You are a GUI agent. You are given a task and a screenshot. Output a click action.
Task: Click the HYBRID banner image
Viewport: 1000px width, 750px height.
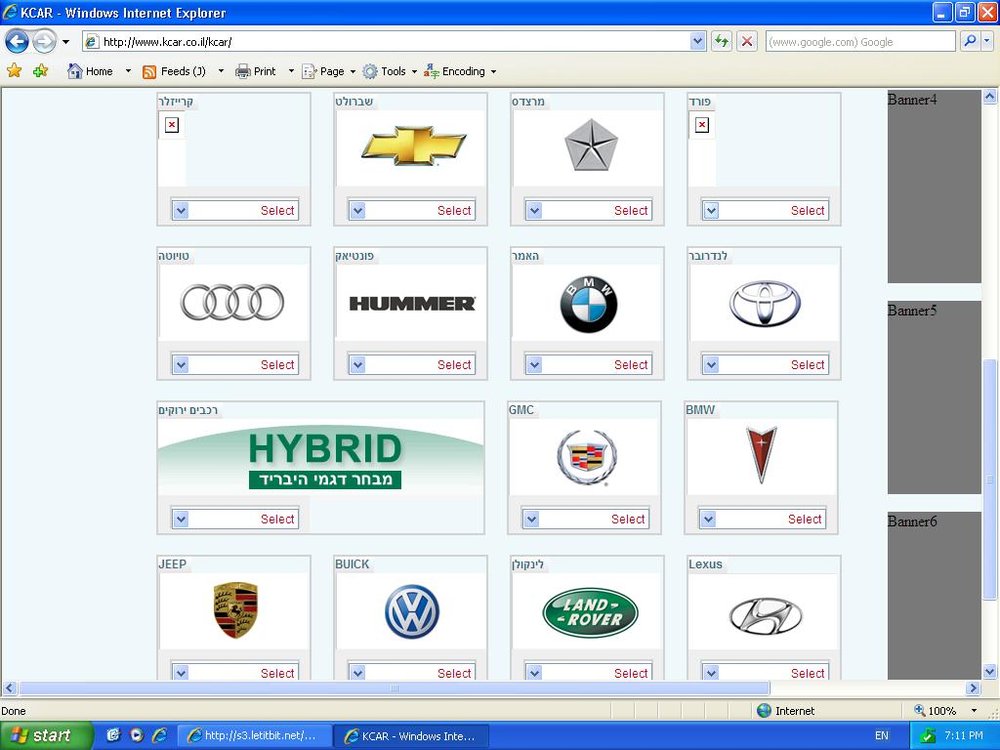click(321, 457)
